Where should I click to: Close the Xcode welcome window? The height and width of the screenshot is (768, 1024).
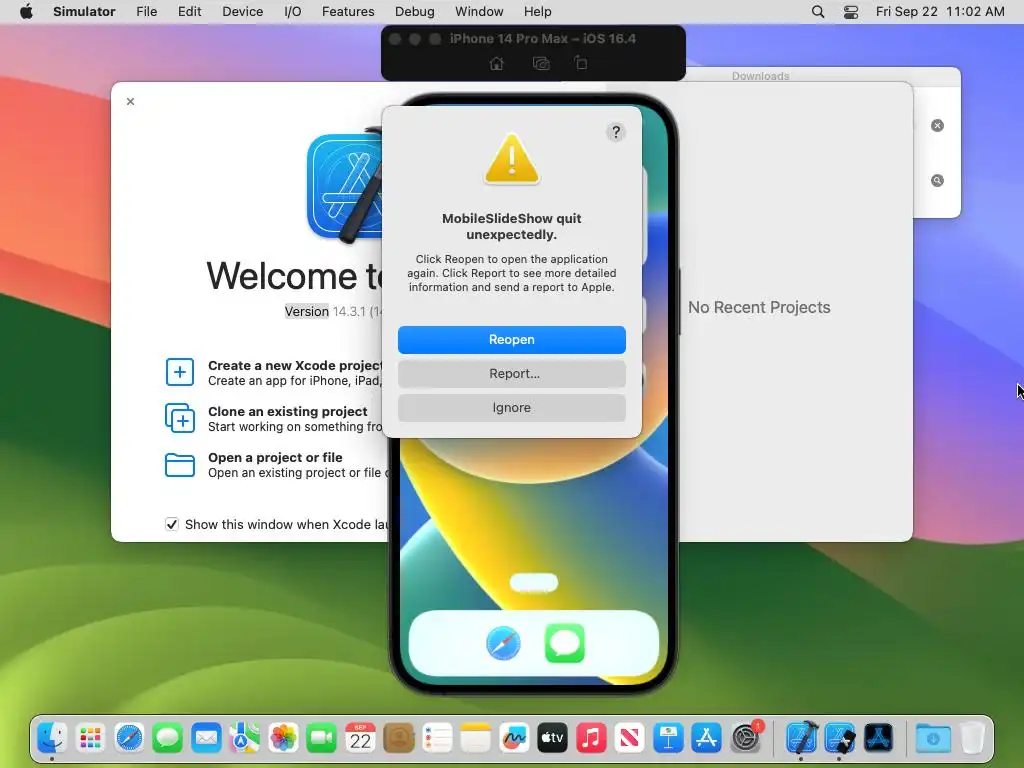(x=131, y=101)
